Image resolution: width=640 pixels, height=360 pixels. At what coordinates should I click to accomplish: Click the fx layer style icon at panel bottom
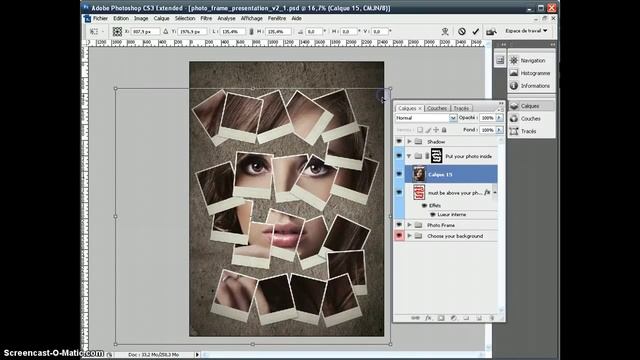coord(428,318)
